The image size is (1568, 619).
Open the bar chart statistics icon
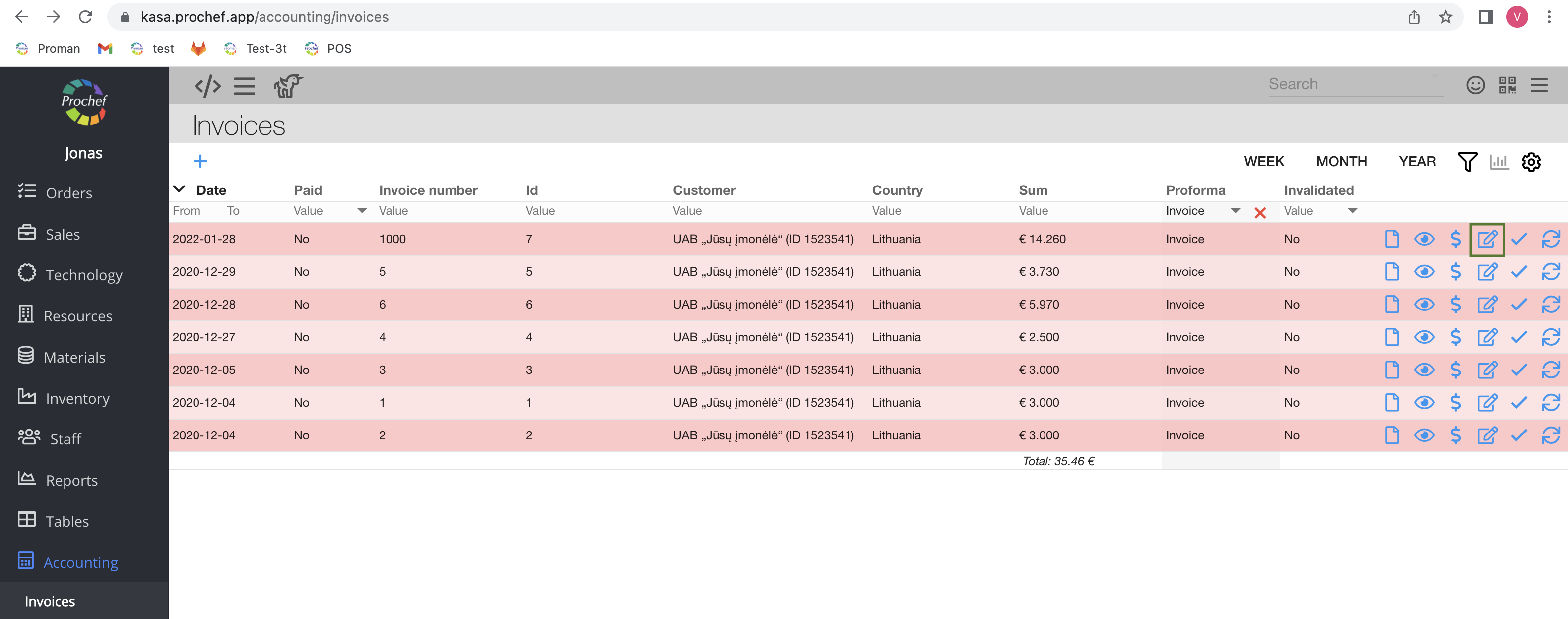(1499, 162)
